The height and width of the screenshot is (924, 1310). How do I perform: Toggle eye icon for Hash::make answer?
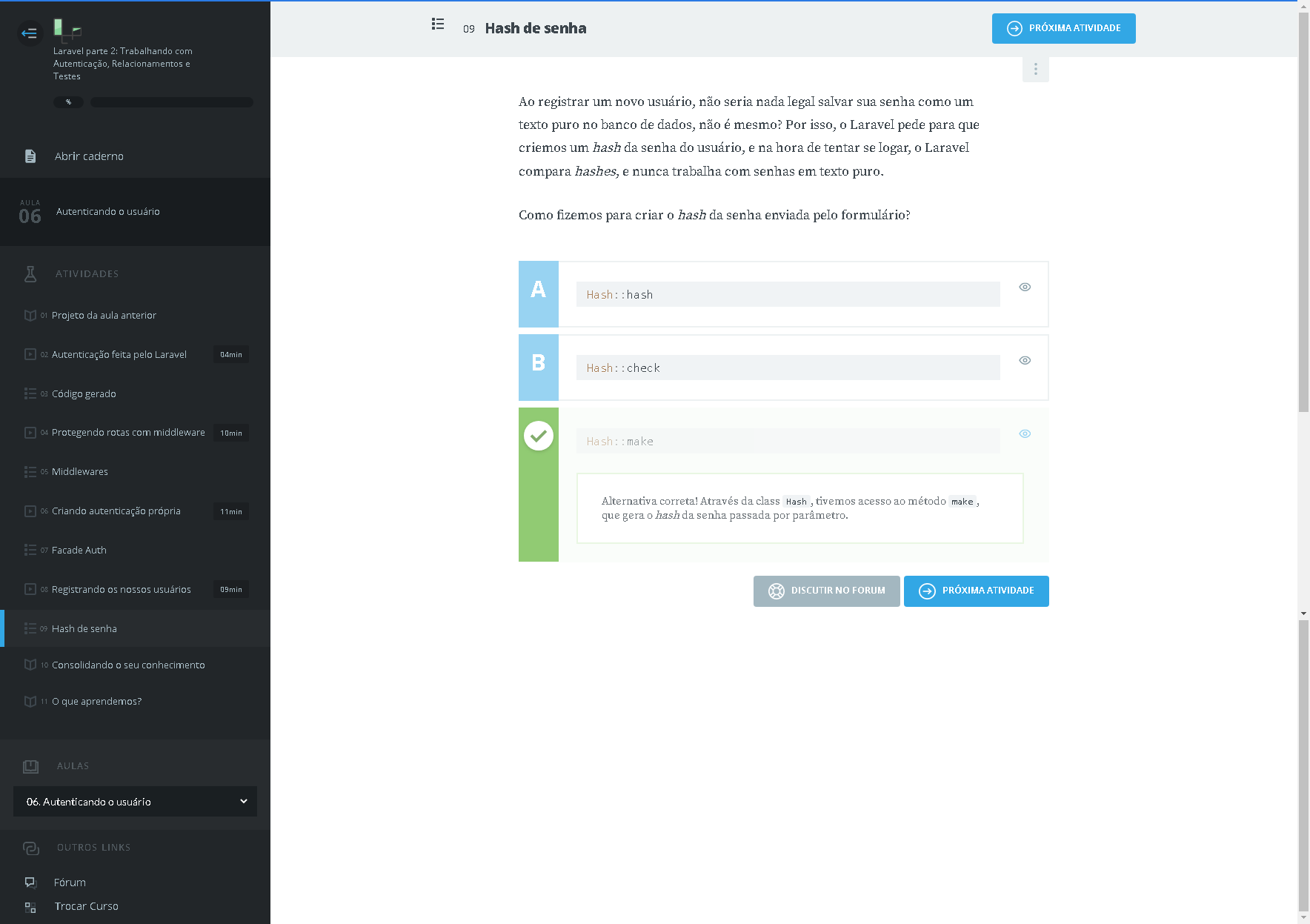[1025, 434]
